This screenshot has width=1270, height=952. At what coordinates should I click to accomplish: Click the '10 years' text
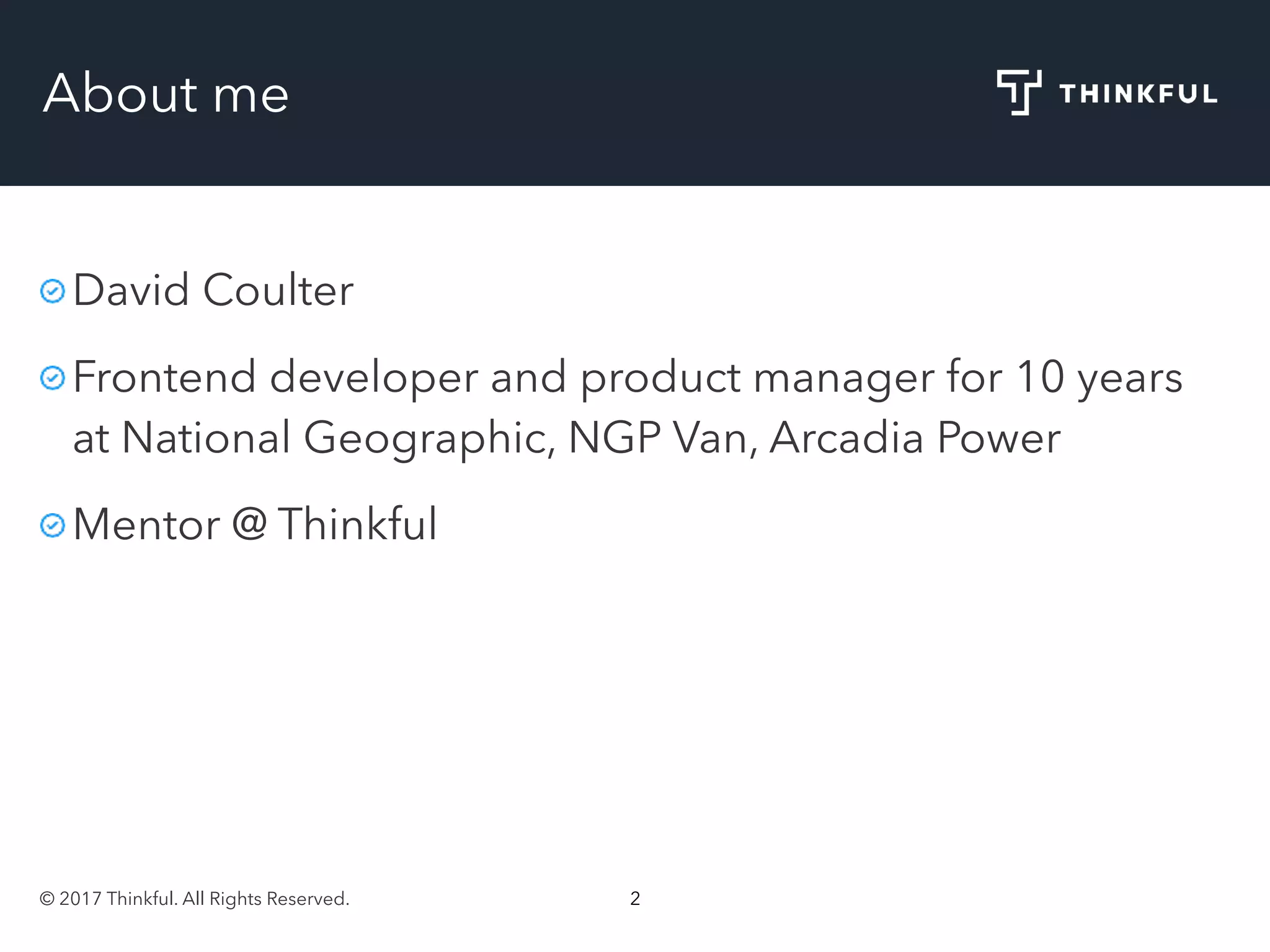pos(1099,377)
